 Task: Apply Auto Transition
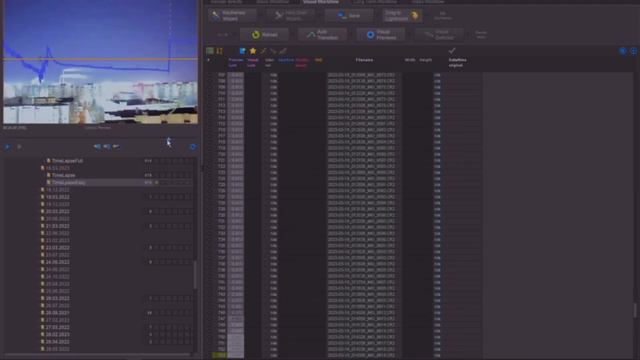click(322, 35)
